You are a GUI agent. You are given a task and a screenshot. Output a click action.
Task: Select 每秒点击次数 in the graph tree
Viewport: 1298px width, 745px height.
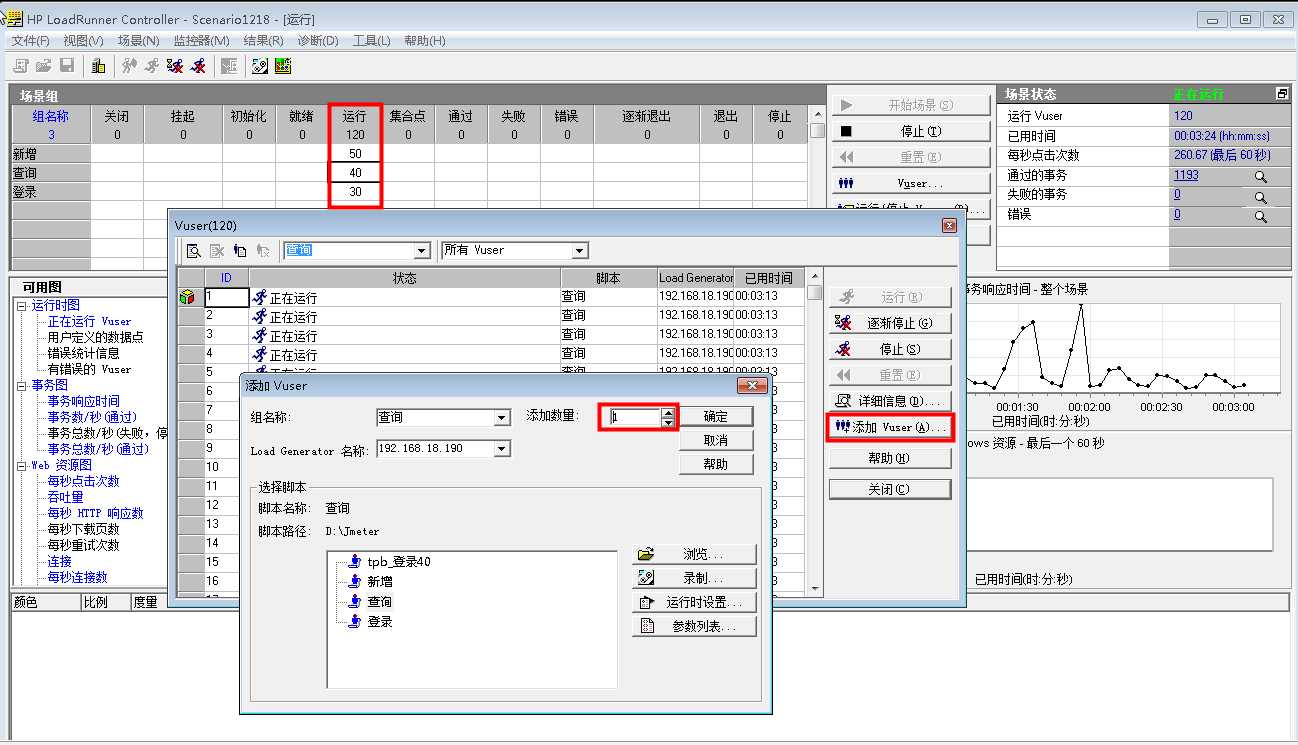[x=83, y=481]
